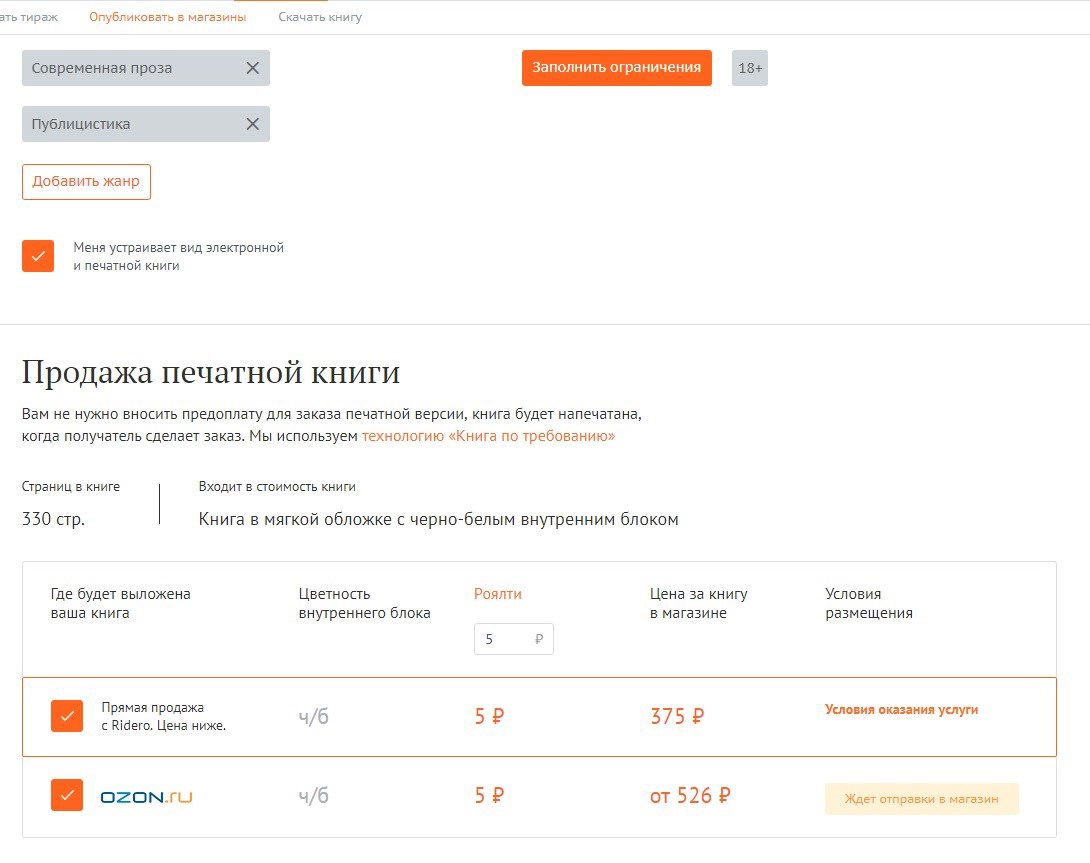Select the Современная проза genre label

(x=102, y=68)
